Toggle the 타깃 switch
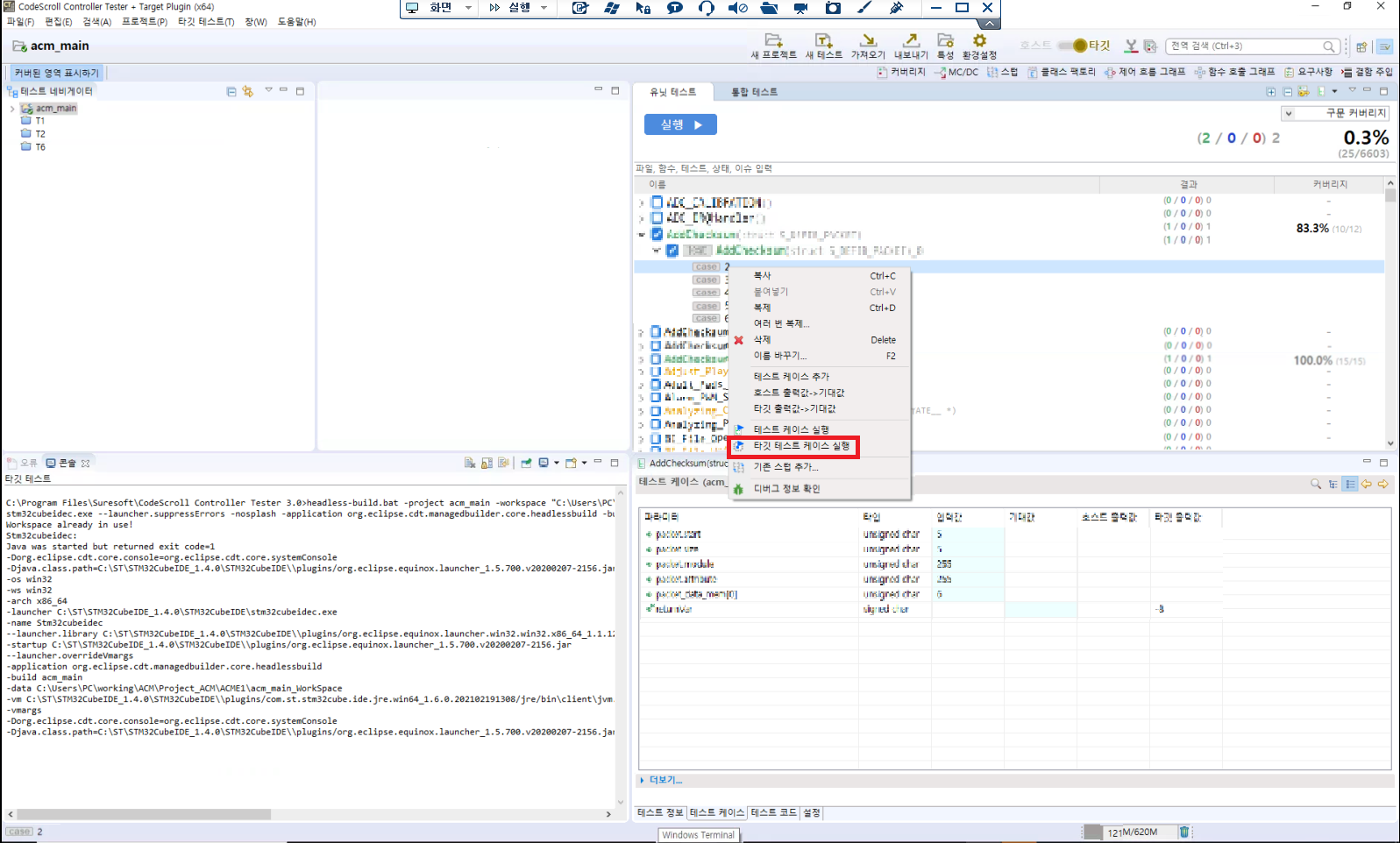 pos(1072,46)
